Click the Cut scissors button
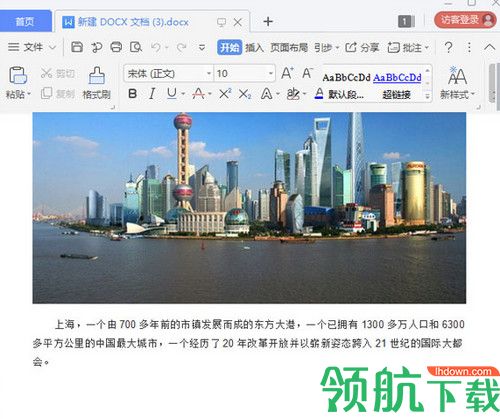The width and height of the screenshot is (500, 419). coord(57,73)
